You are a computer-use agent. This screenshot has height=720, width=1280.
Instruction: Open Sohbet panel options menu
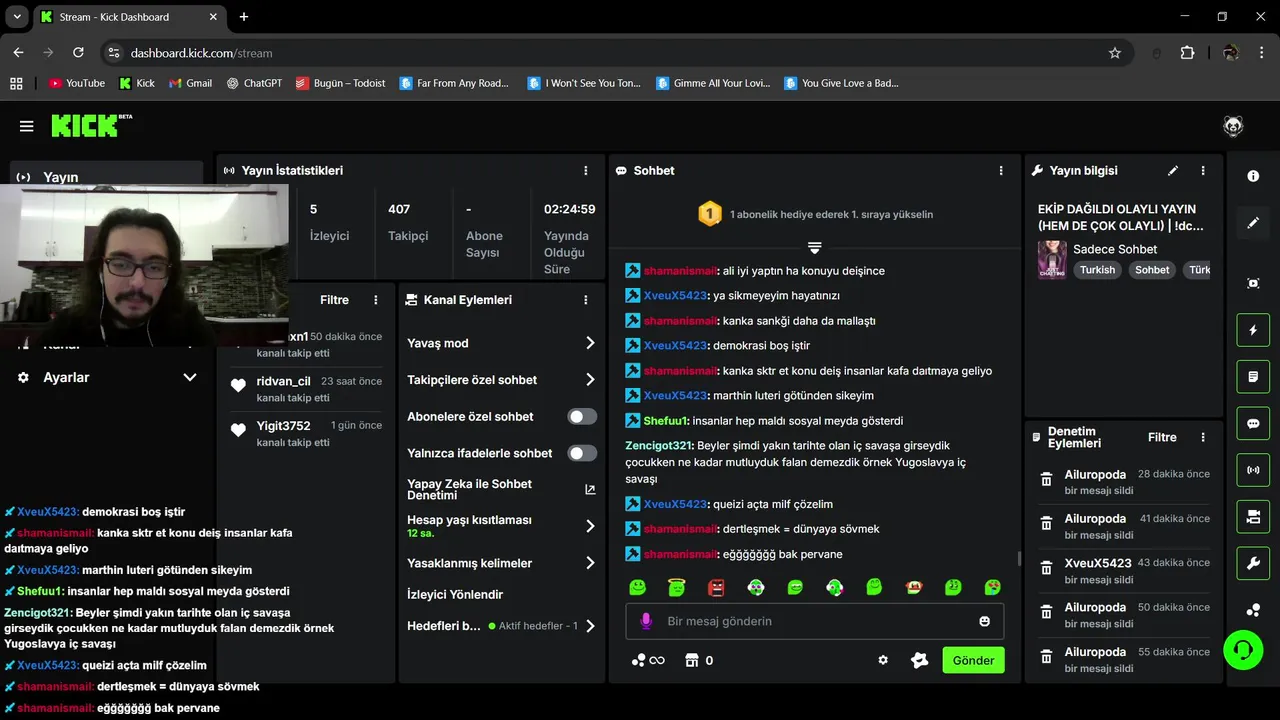1001,171
